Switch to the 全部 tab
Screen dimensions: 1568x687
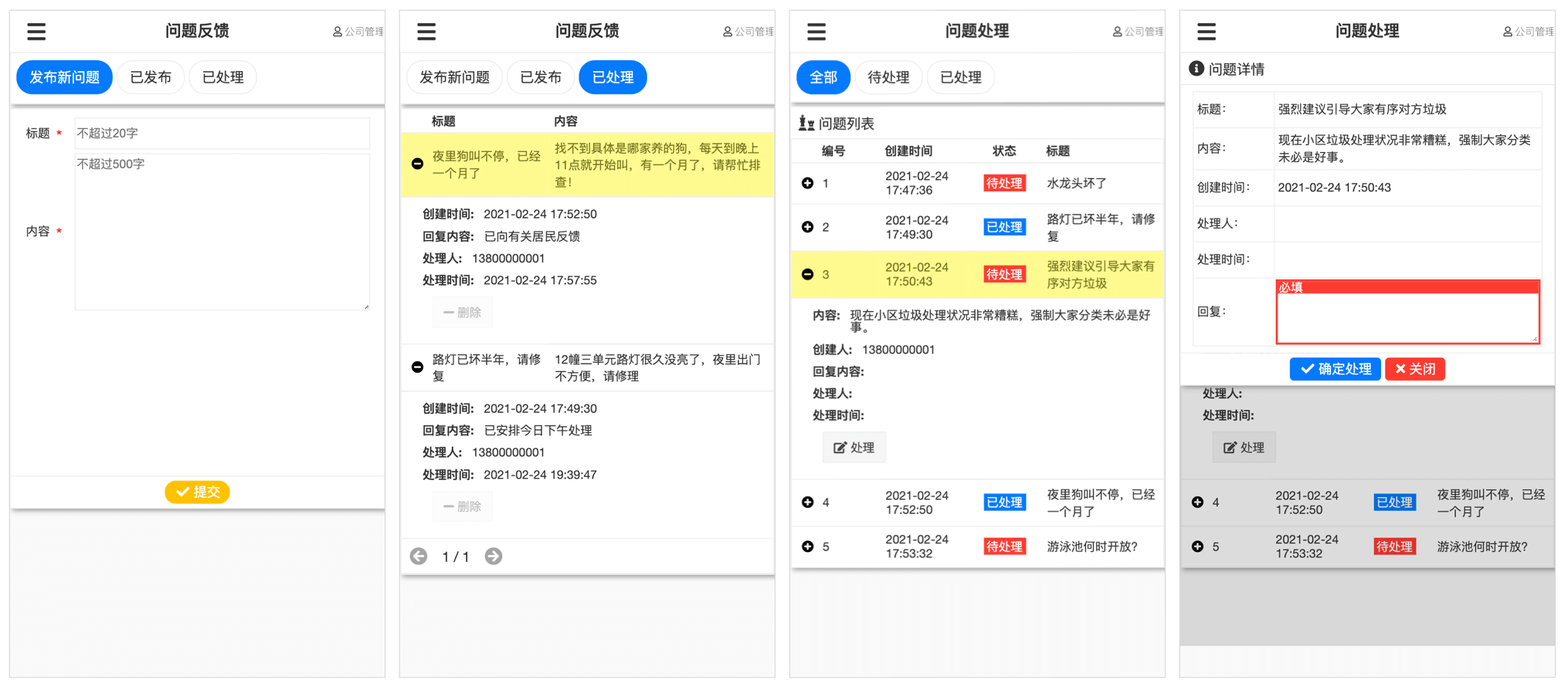(x=823, y=77)
